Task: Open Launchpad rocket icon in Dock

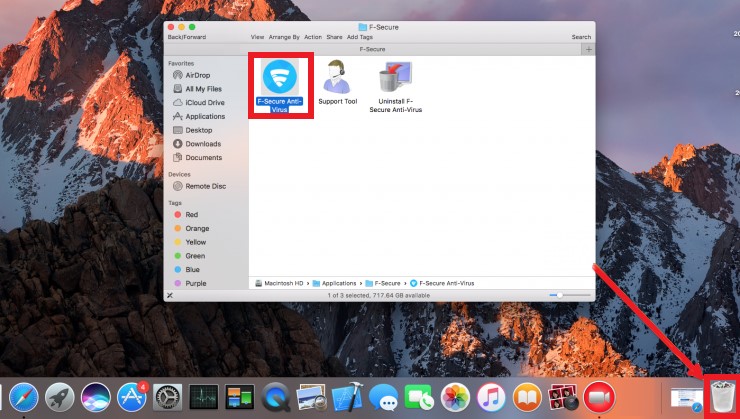Action: pos(59,397)
